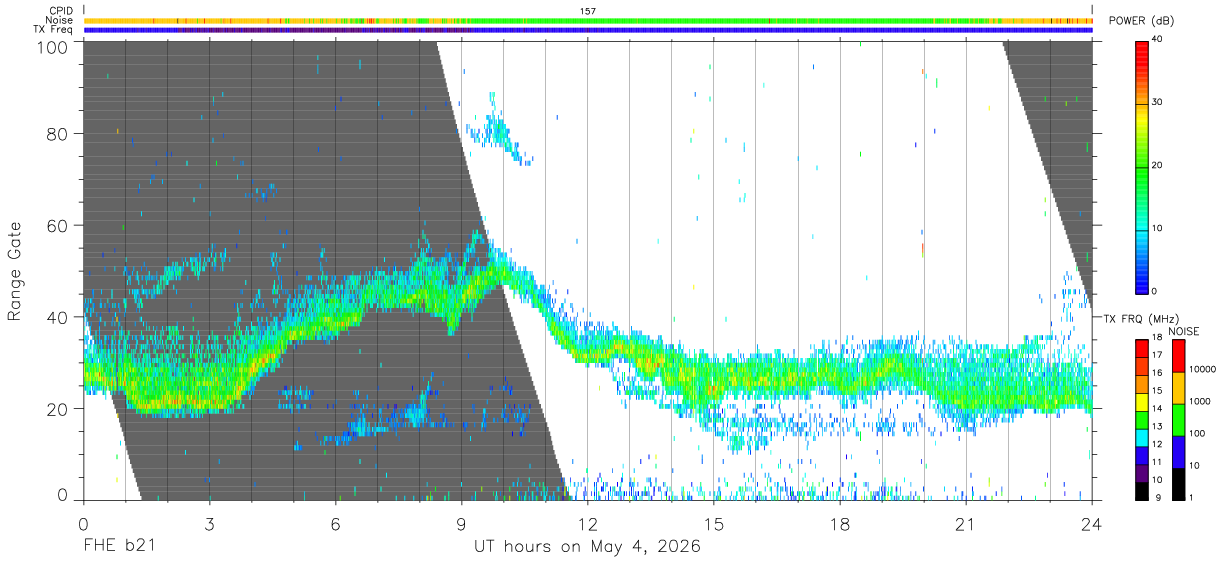Image resolution: width=1228 pixels, height=567 pixels.
Task: Click the TX frequency color bar
Action: pyautogui.click(x=1142, y=420)
